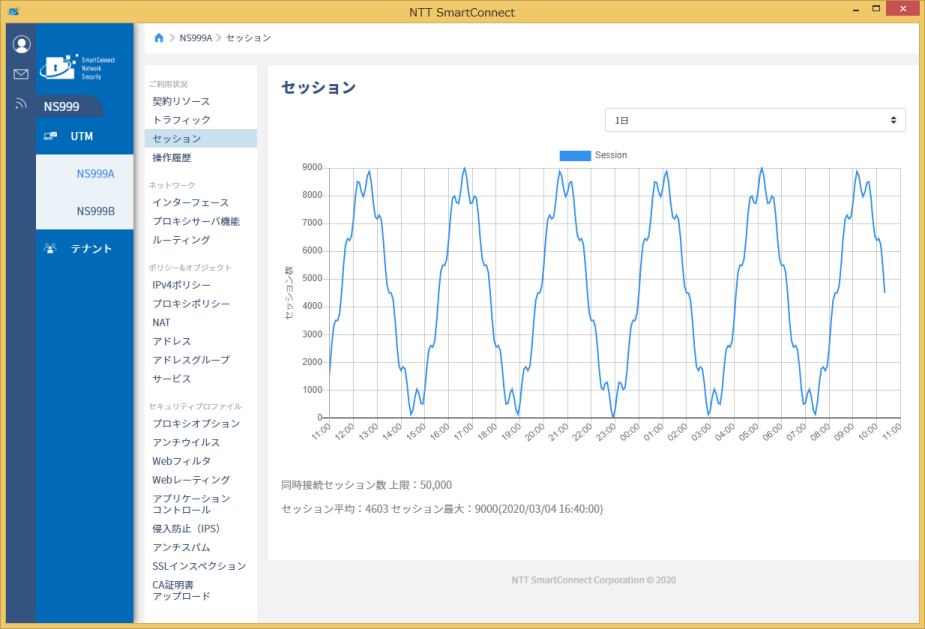Open the mail messages icon

[21, 74]
